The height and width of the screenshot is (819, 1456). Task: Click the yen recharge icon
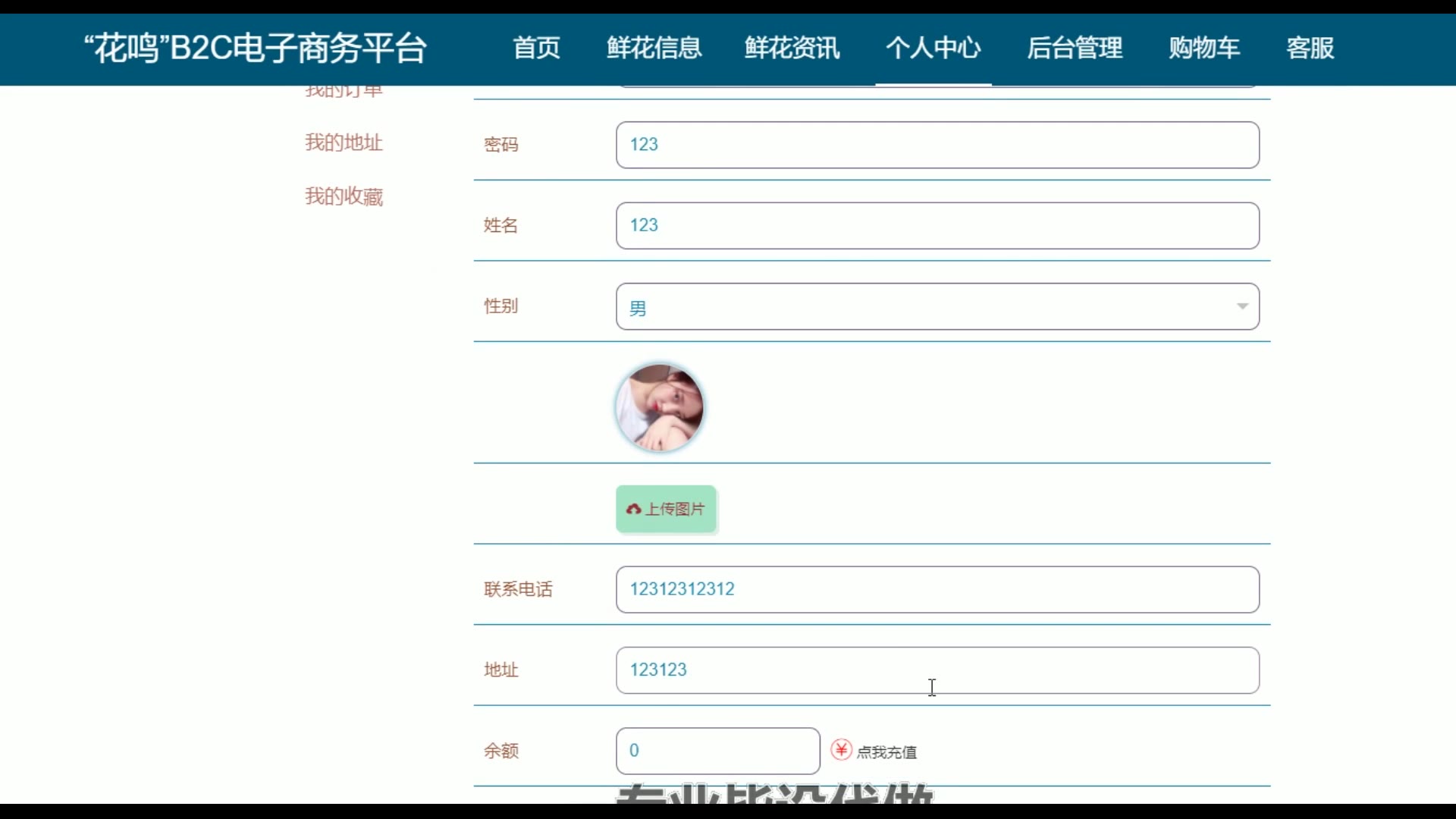(841, 750)
